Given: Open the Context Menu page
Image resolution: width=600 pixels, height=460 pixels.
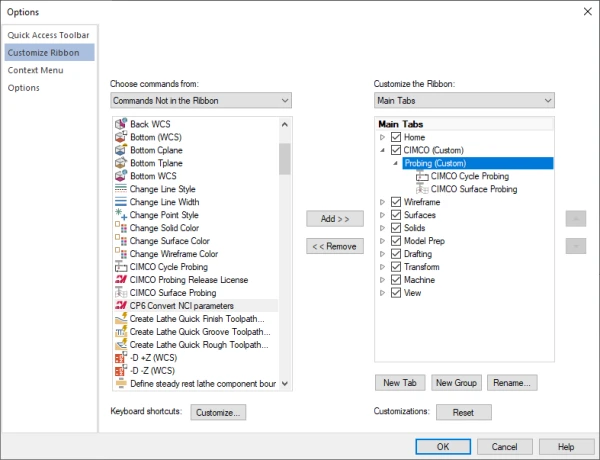Looking at the screenshot, I should click(x=37, y=71).
